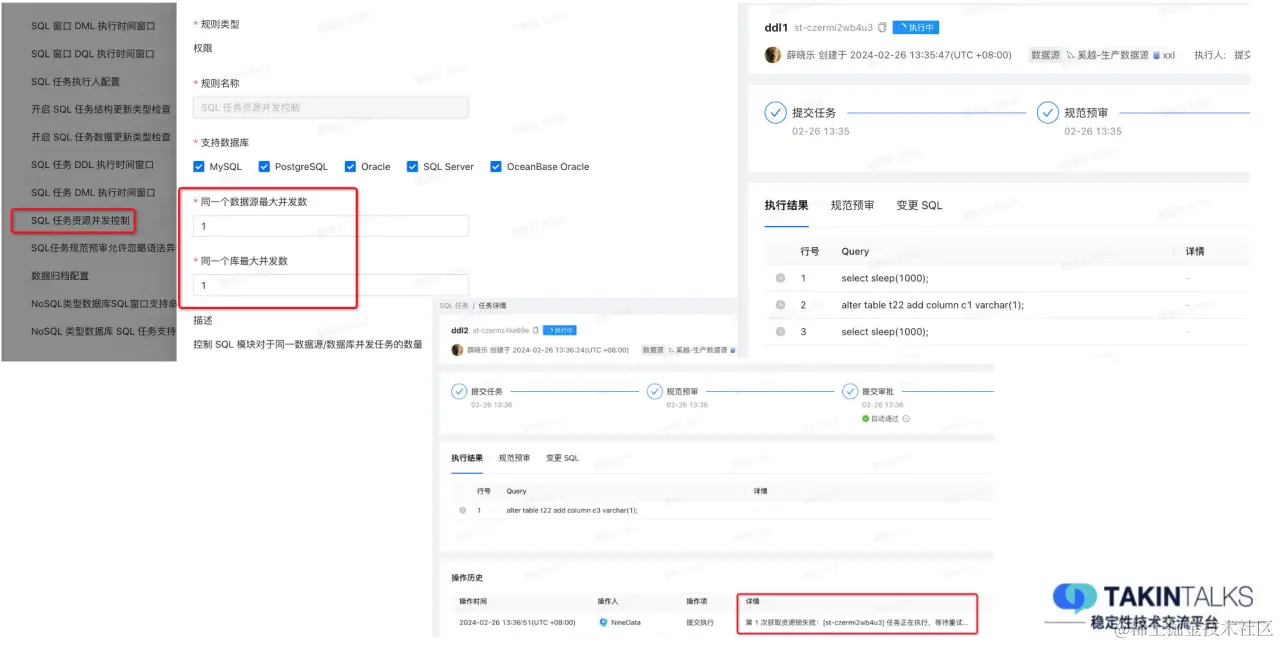Toggle the SQL Server checkbox
Screen dimensions: 1280x645
point(412,167)
